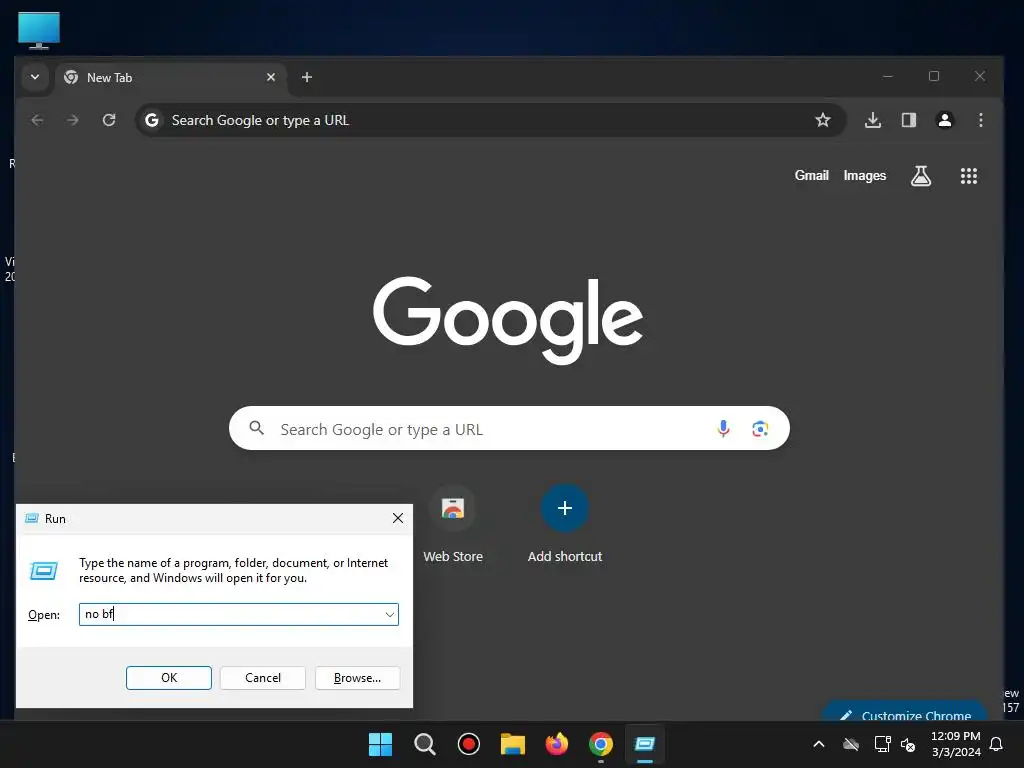Start voice search with the microphone

(723, 428)
